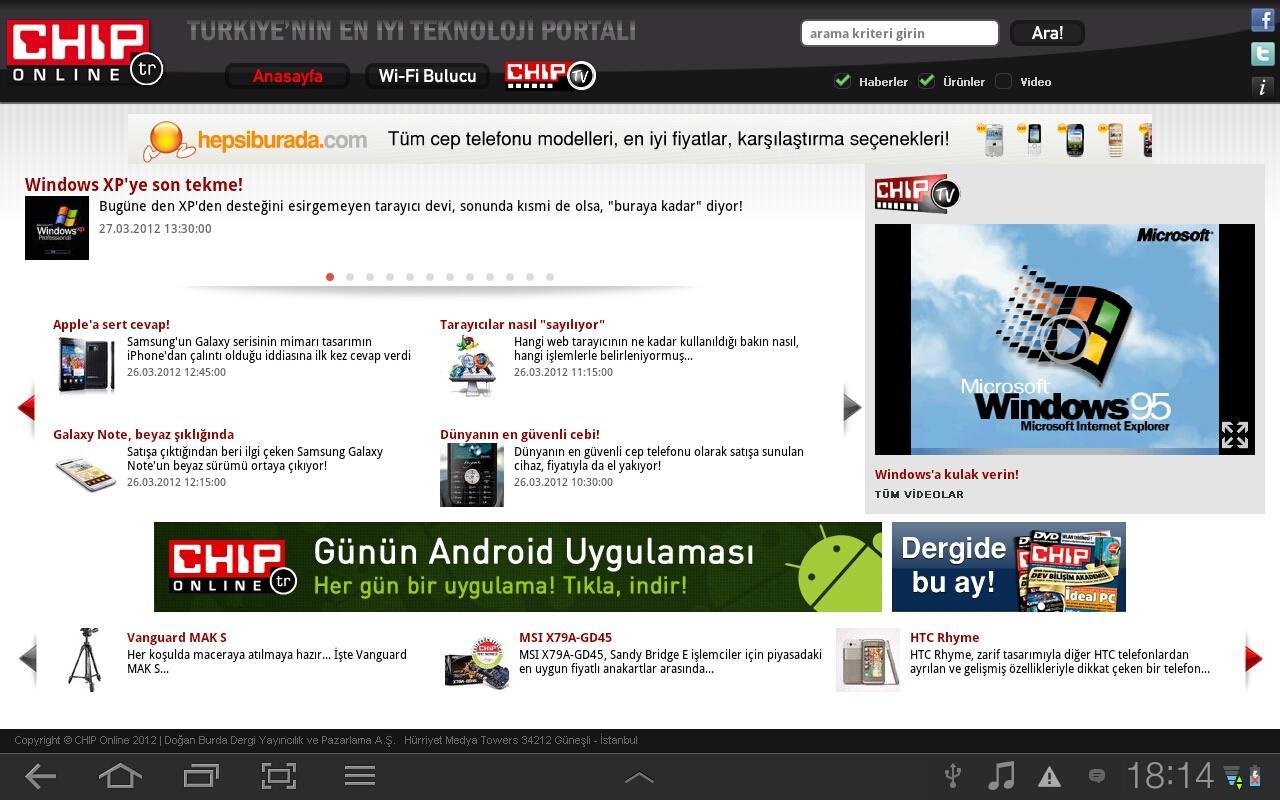Open the Wi-Fi Bulucu tab
The height and width of the screenshot is (800, 1280).
(x=427, y=76)
